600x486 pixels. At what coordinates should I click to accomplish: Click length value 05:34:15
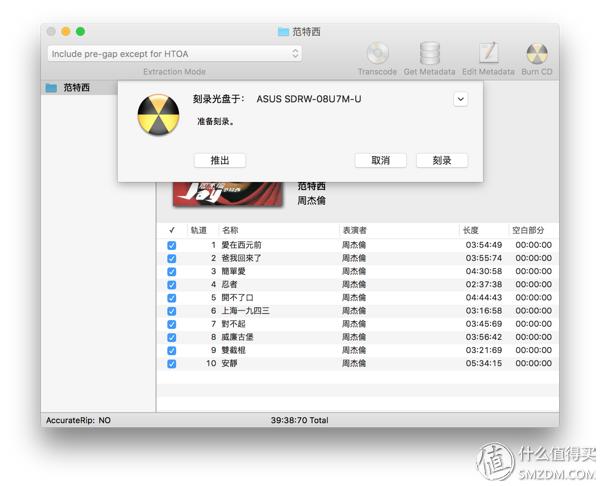(484, 363)
